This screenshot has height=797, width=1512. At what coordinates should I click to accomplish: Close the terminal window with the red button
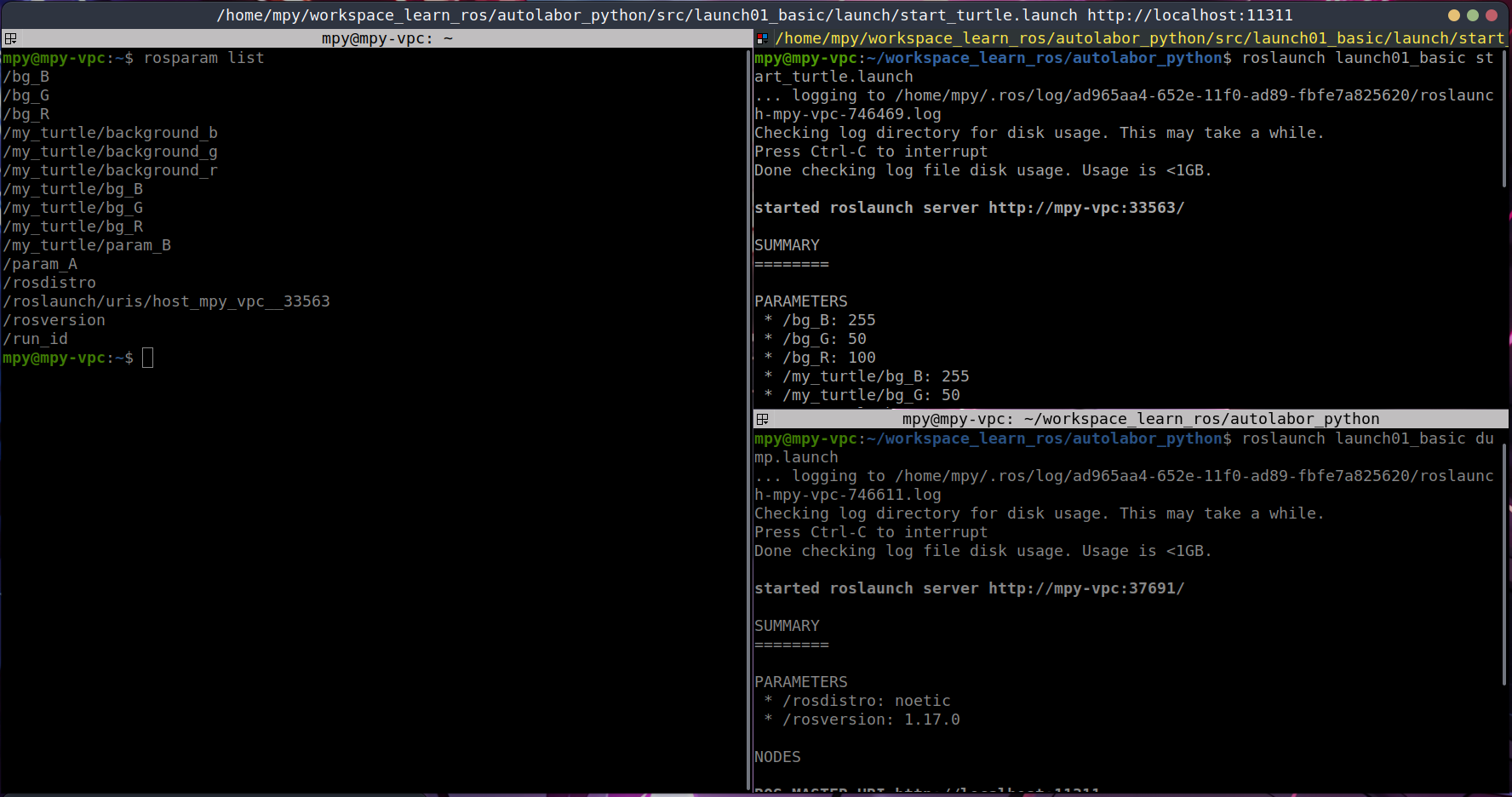(x=1492, y=15)
